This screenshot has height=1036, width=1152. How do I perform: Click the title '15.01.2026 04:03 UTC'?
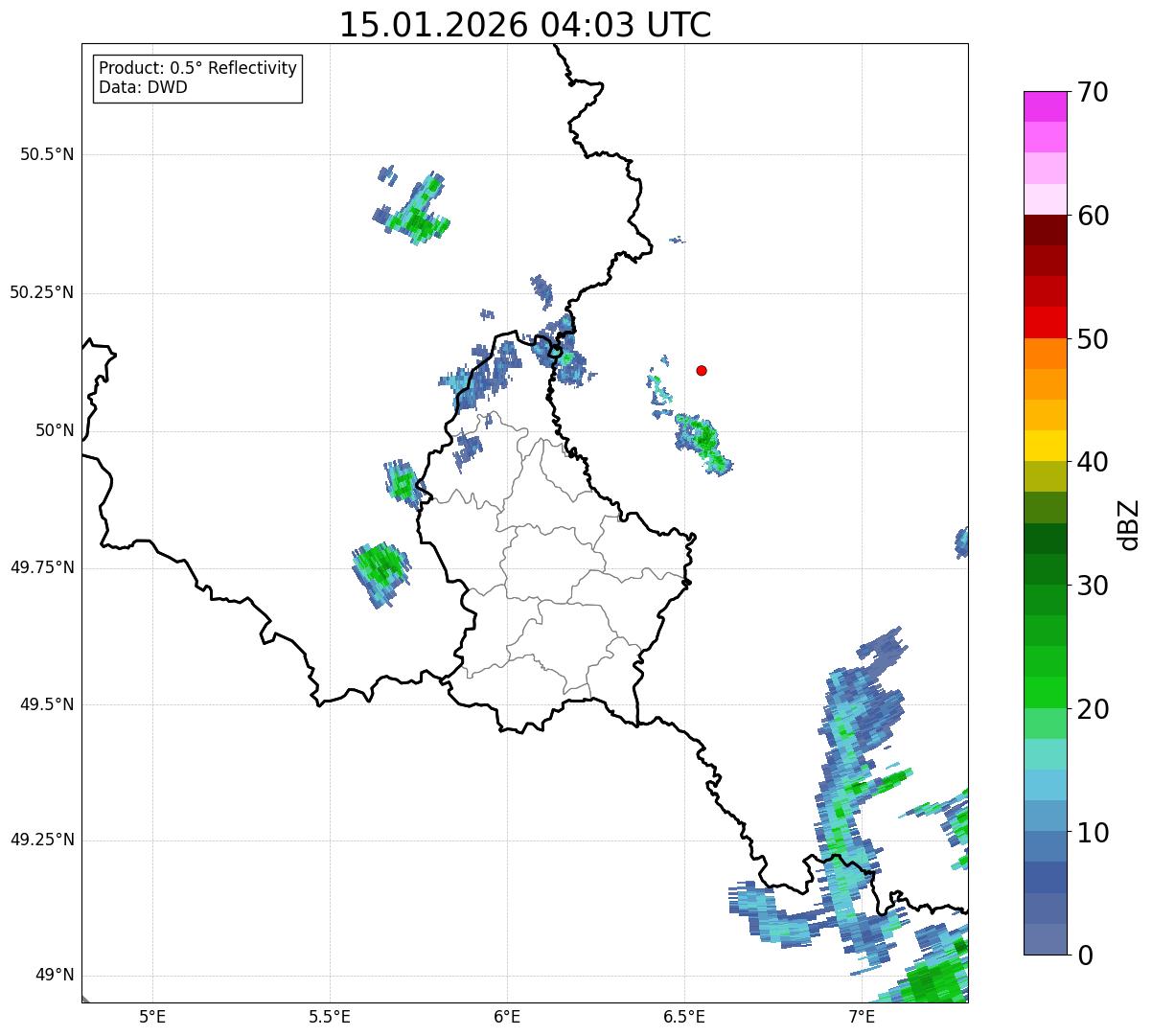[525, 25]
